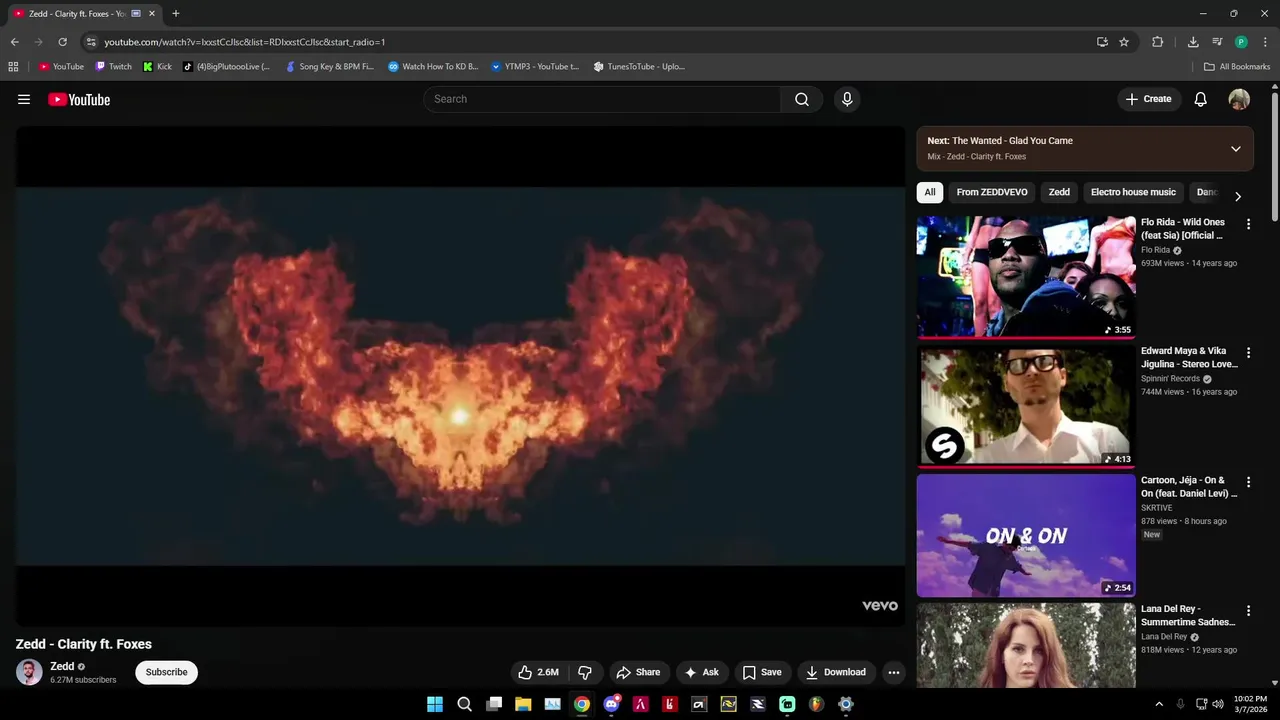
Task: Show hidden system tray icons
Action: click(1159, 704)
